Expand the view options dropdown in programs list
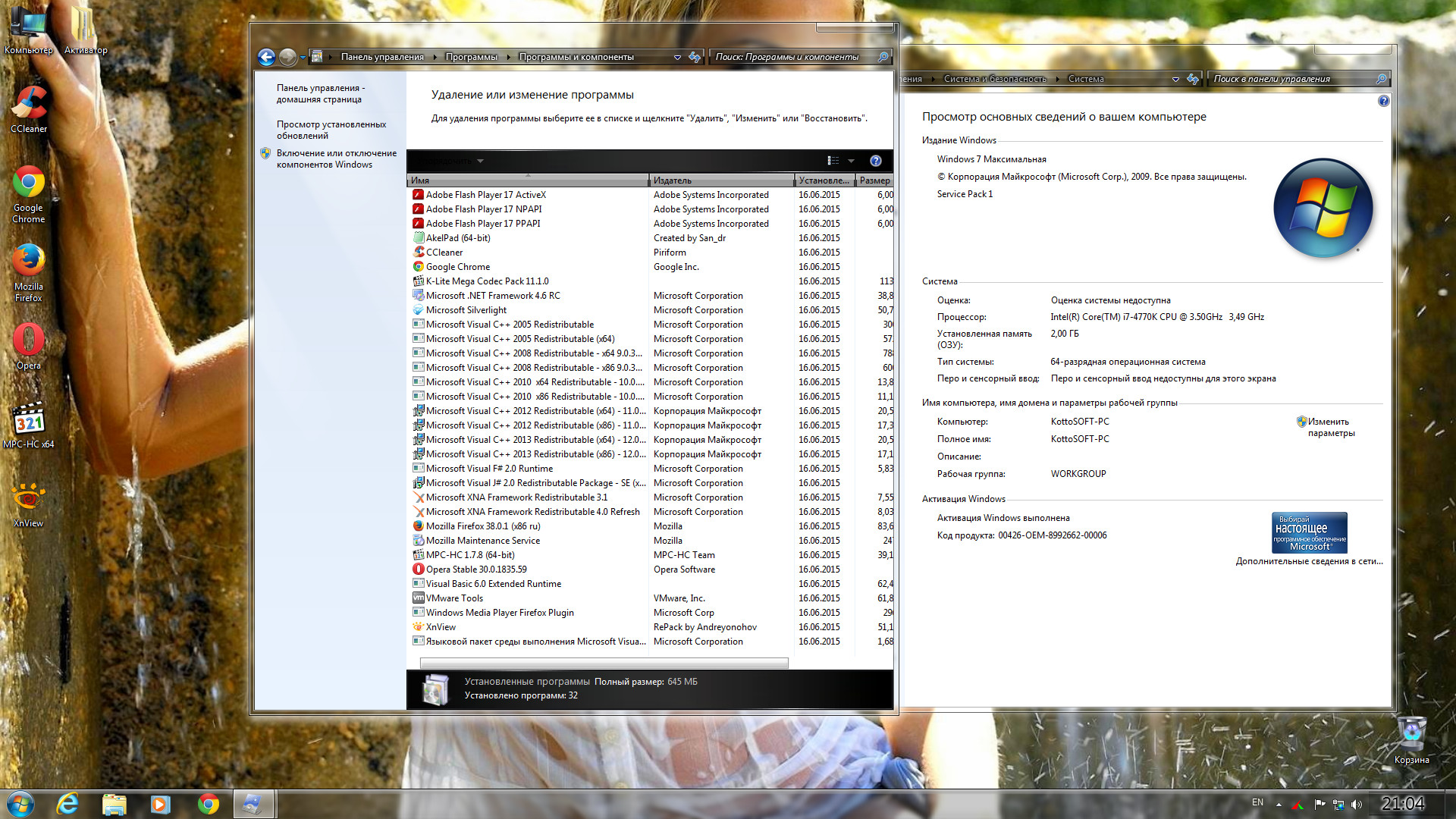 coord(852,162)
